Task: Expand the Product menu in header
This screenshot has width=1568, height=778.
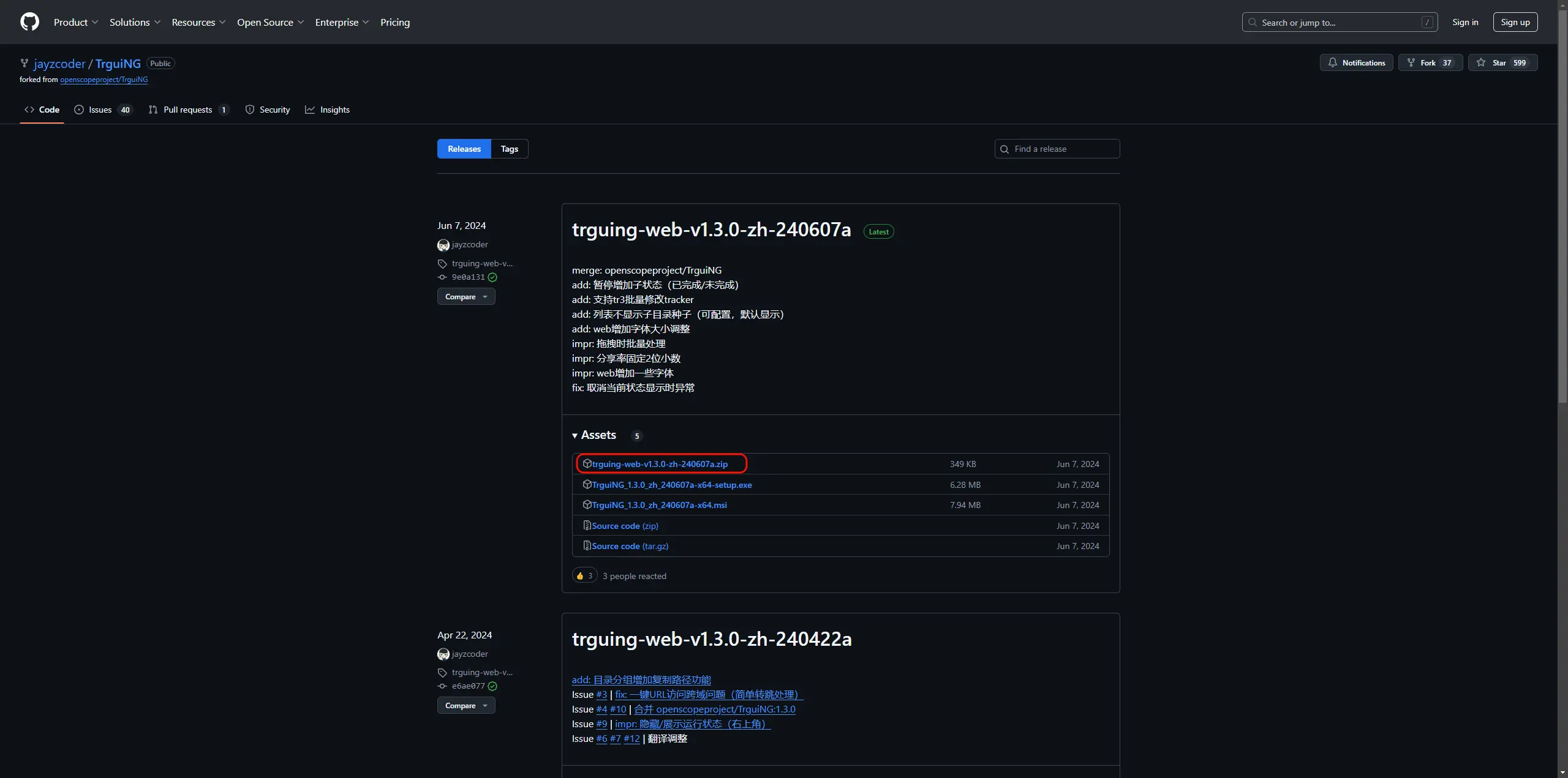Action: (x=76, y=22)
